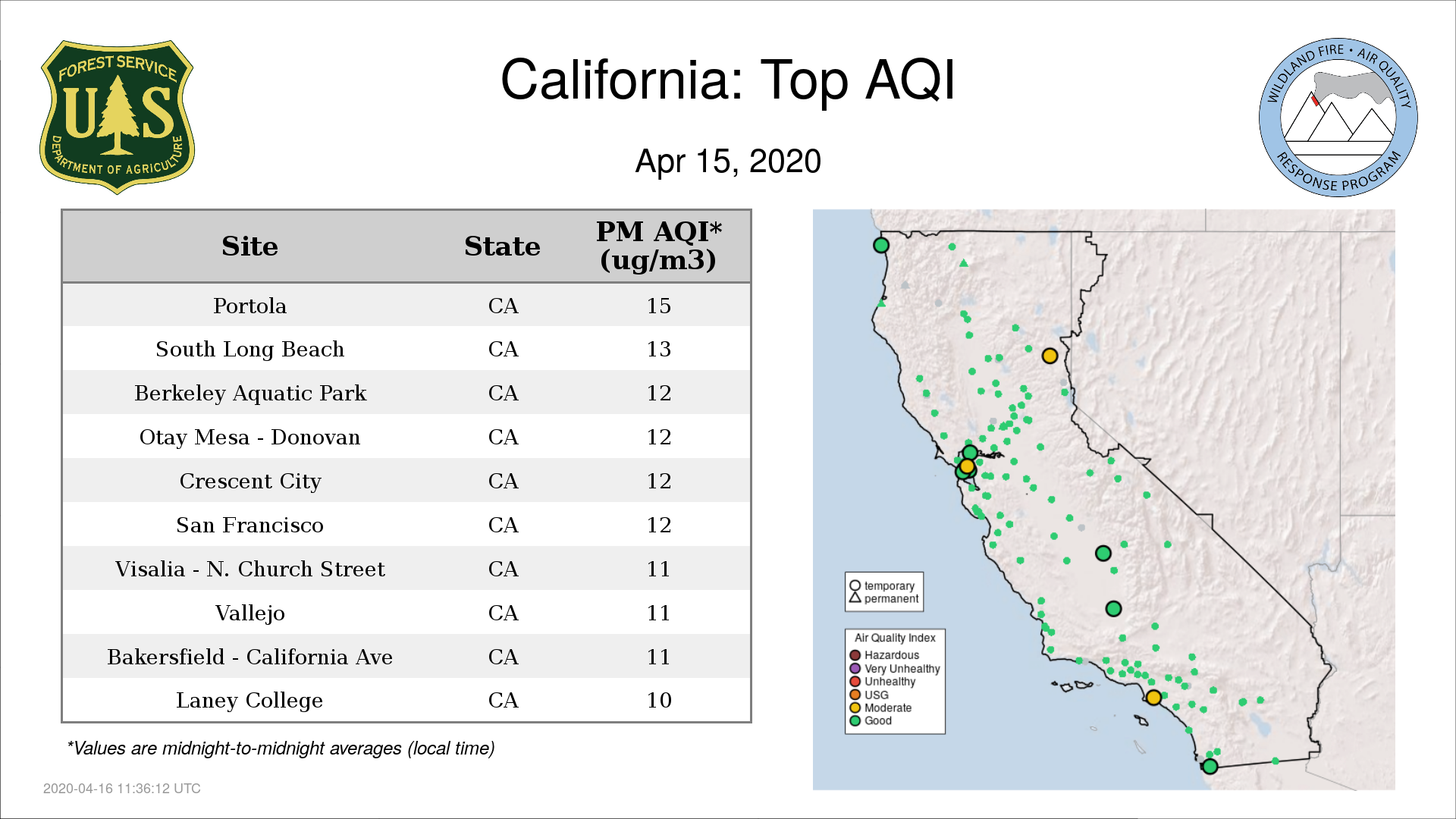Viewport: 1456px width, 819px height.
Task: Click the PM AQI column header
Action: coord(658,246)
